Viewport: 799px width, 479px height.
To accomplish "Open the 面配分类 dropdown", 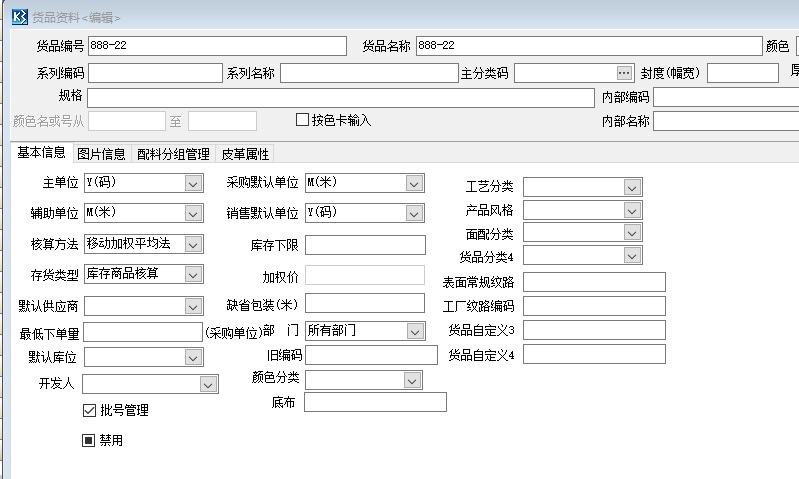I will (632, 232).
